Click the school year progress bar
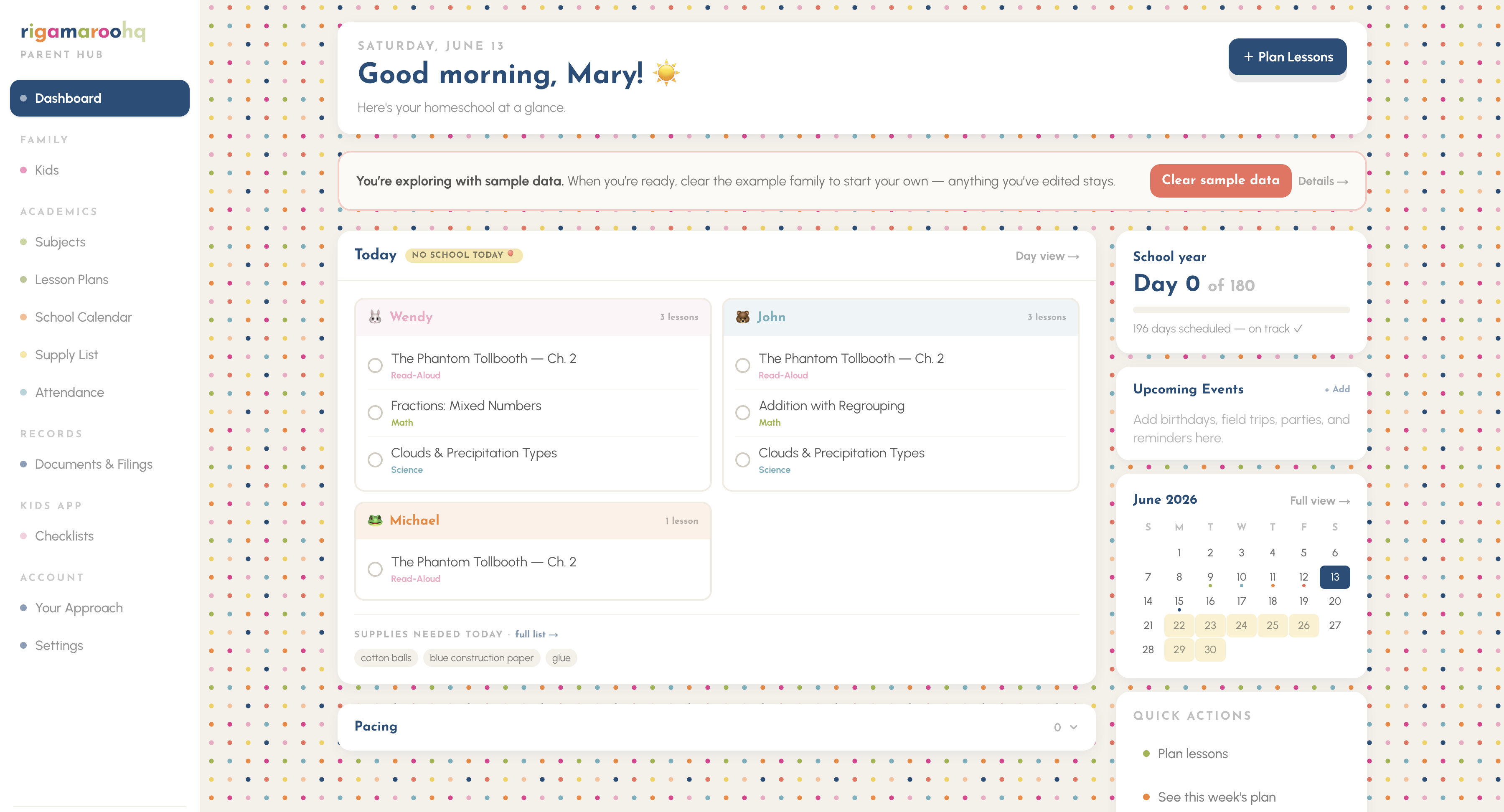Screen dimensions: 1504x812 1241,310
